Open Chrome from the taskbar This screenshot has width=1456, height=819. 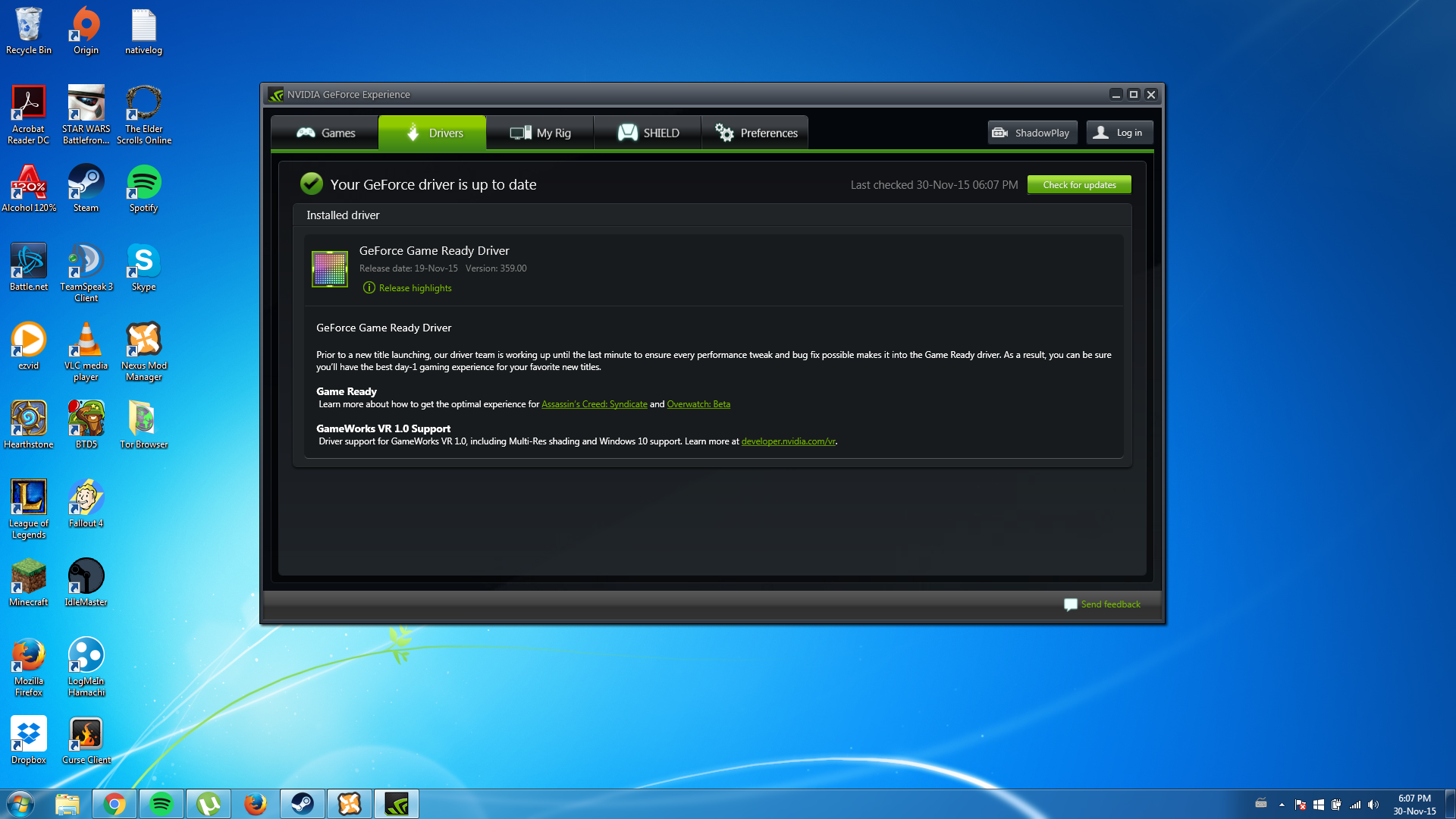[x=115, y=804]
